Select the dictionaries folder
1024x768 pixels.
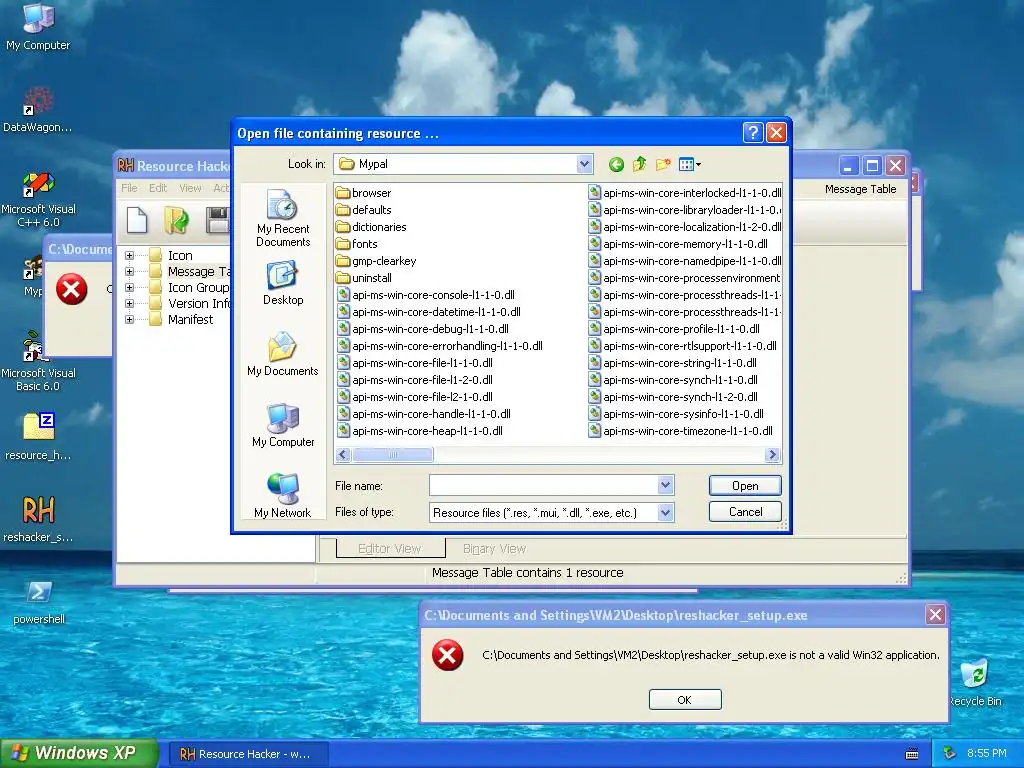coord(371,227)
